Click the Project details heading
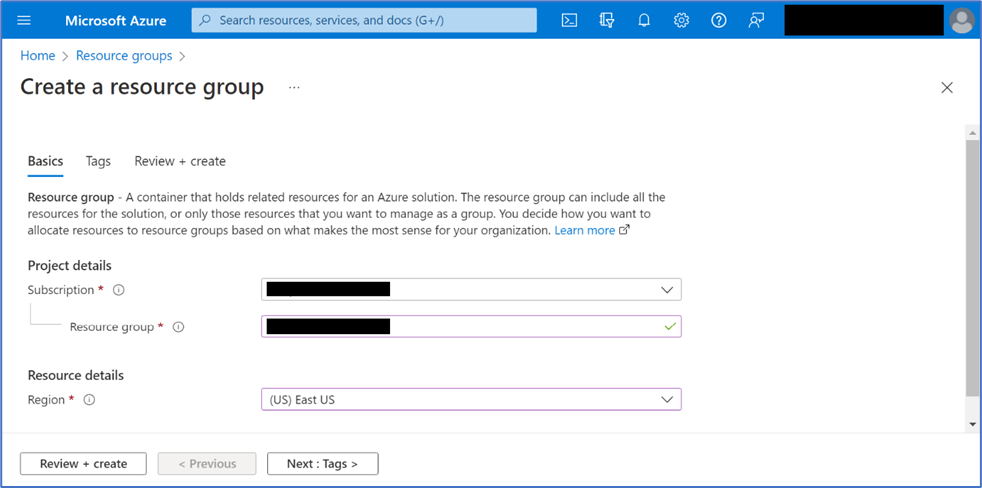The height and width of the screenshot is (488, 982). coord(70,266)
